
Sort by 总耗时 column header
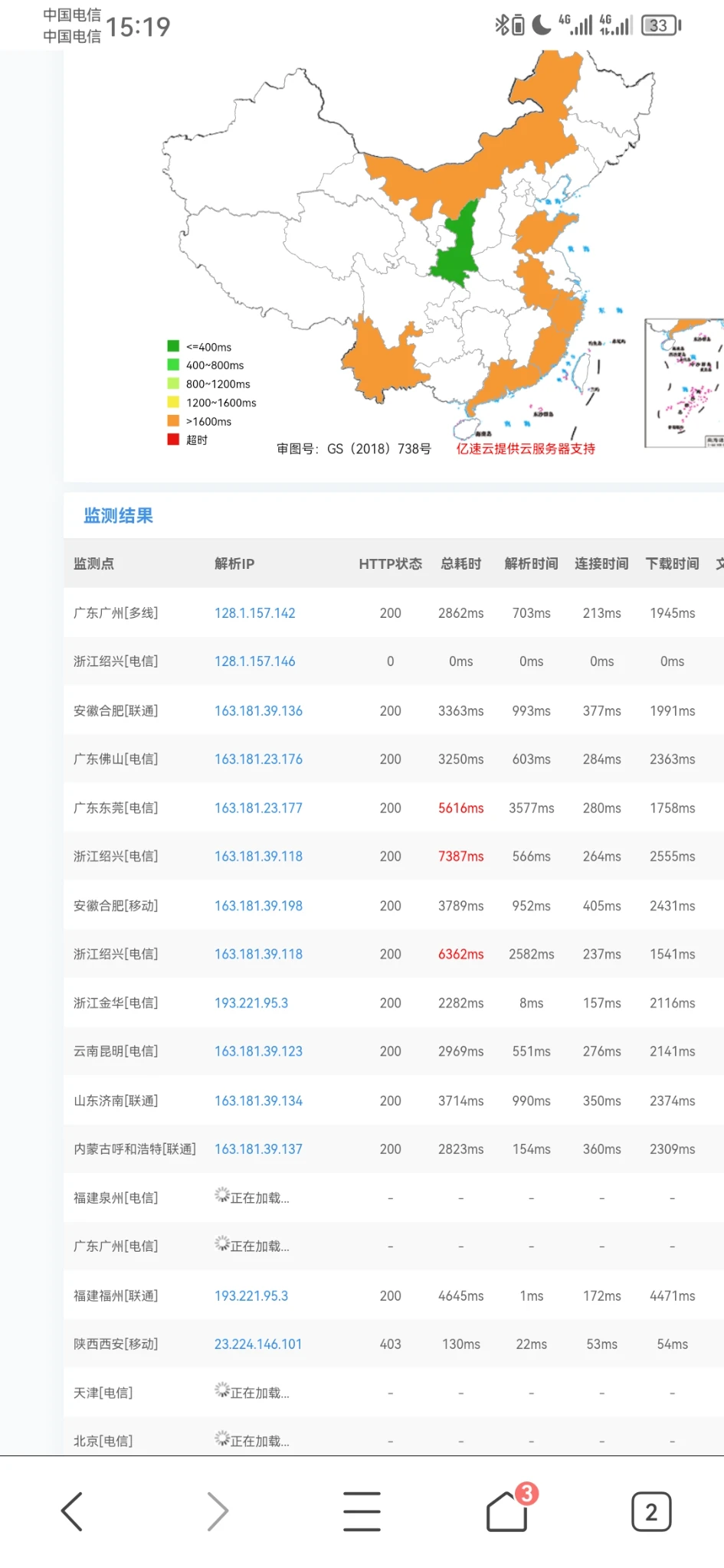460,563
